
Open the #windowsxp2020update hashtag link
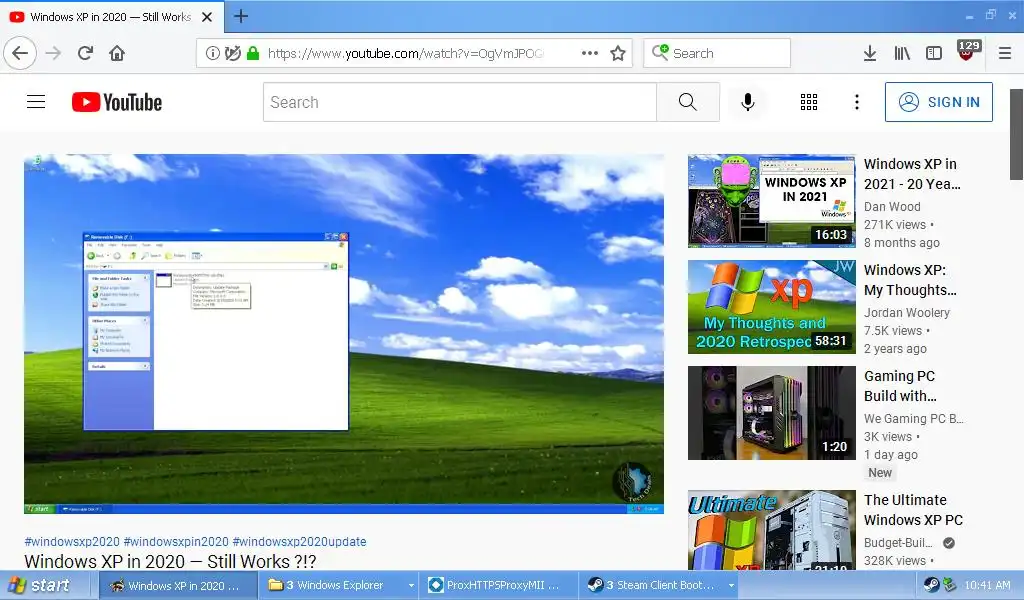point(299,541)
